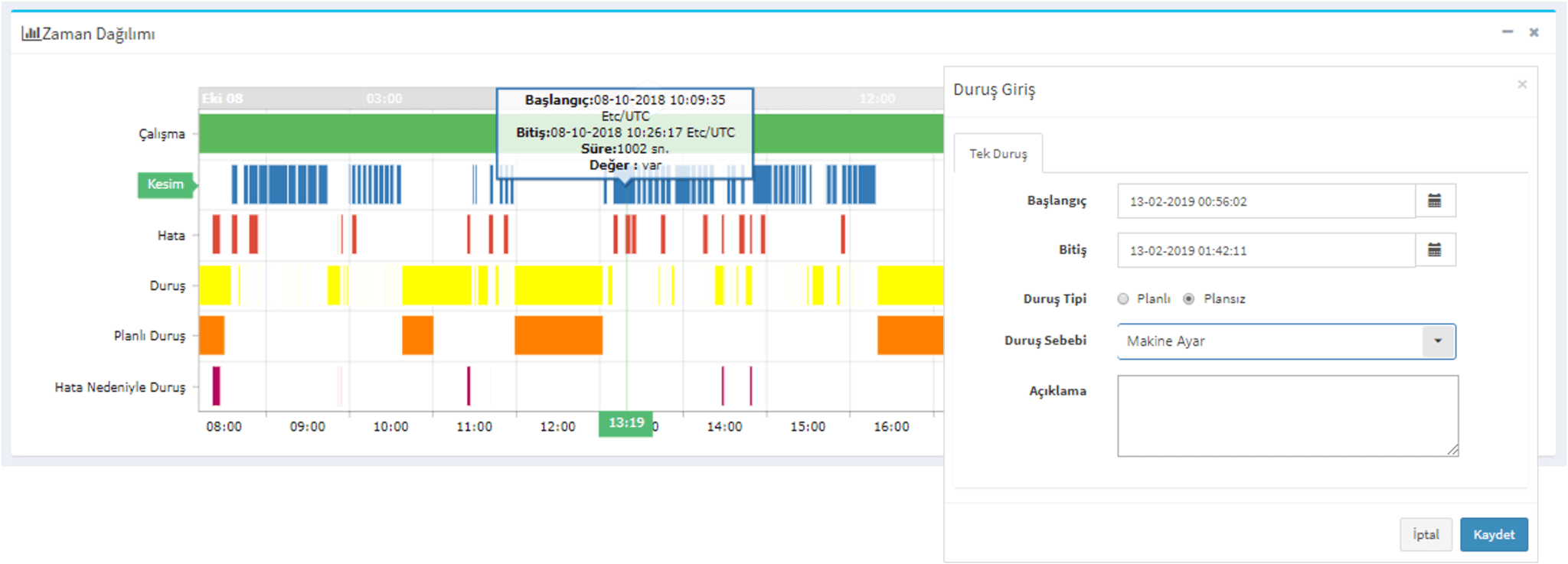Click the 13:19 time cursor marker
1568x564 pixels.
tap(626, 423)
